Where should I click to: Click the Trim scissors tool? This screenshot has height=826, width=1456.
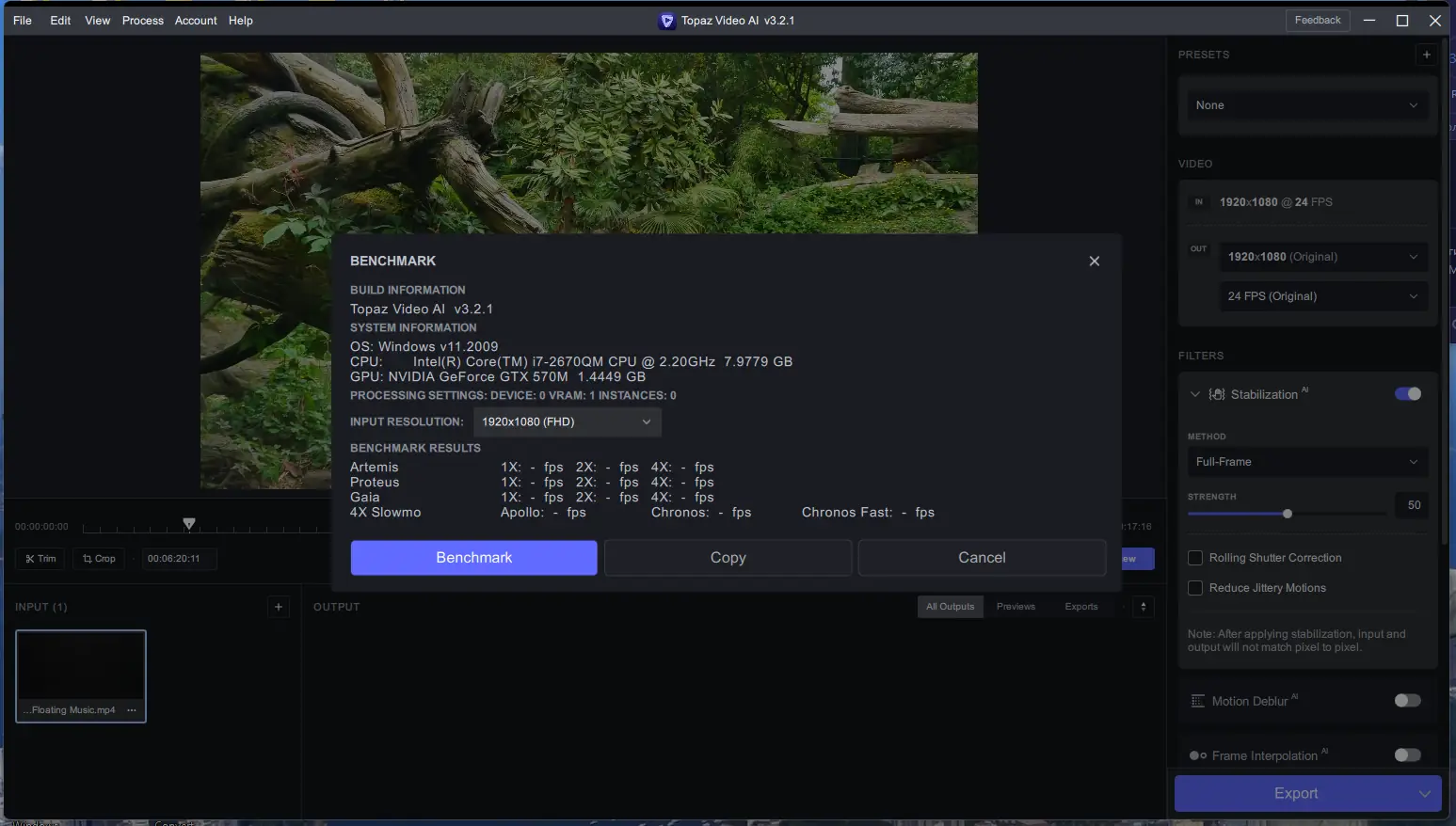40,559
